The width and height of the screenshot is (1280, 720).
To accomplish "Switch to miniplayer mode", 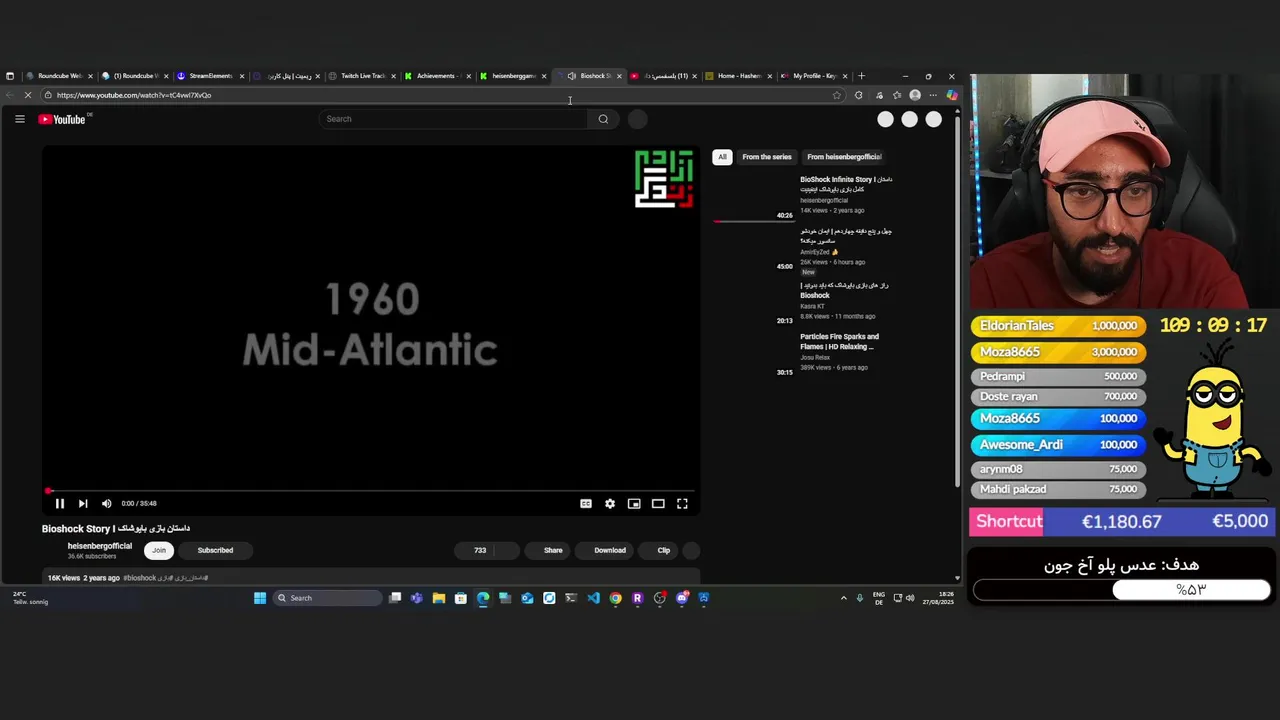I will [x=634, y=504].
